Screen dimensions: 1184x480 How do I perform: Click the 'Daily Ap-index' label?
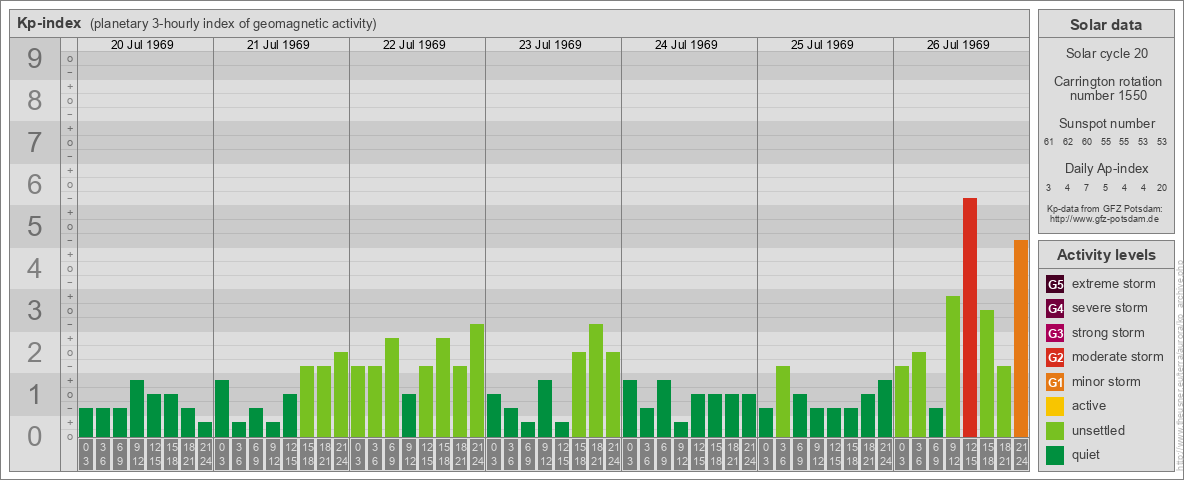point(1106,168)
